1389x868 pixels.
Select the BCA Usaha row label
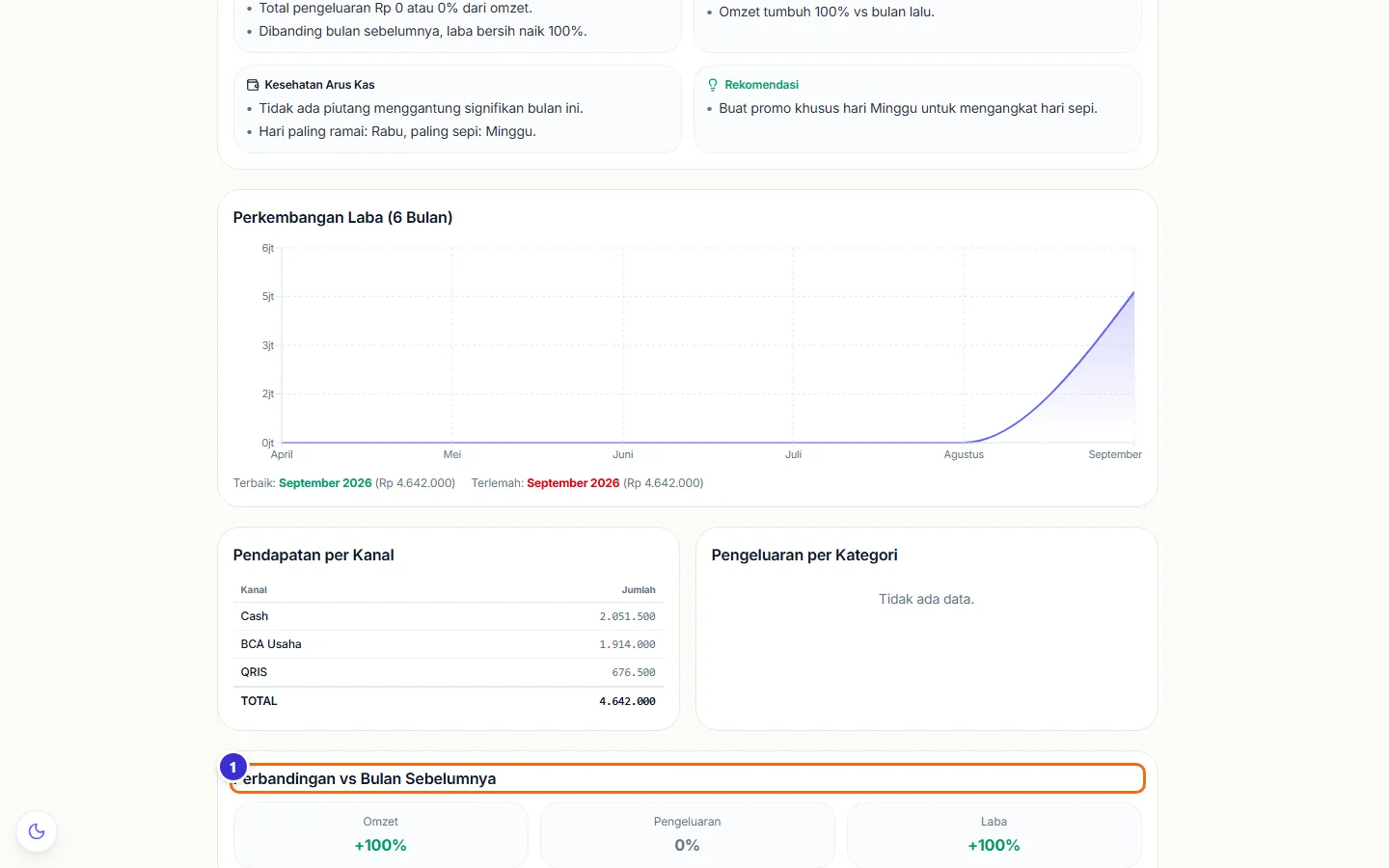pyautogui.click(x=271, y=644)
